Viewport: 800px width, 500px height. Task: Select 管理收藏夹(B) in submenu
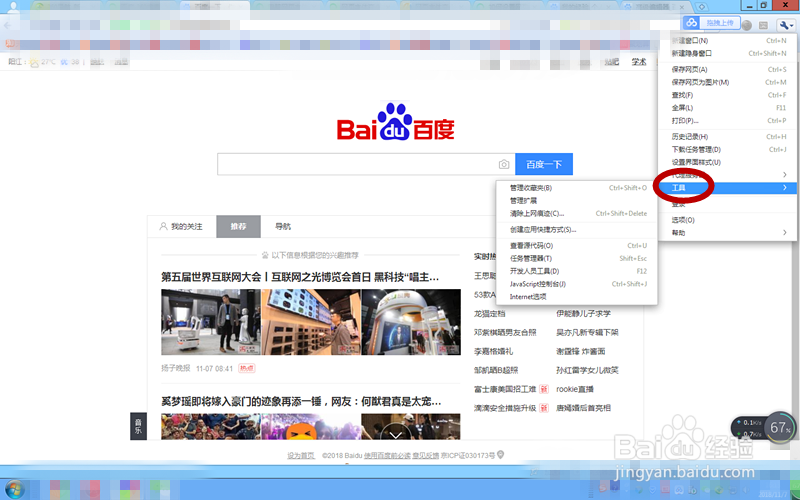tap(577, 188)
